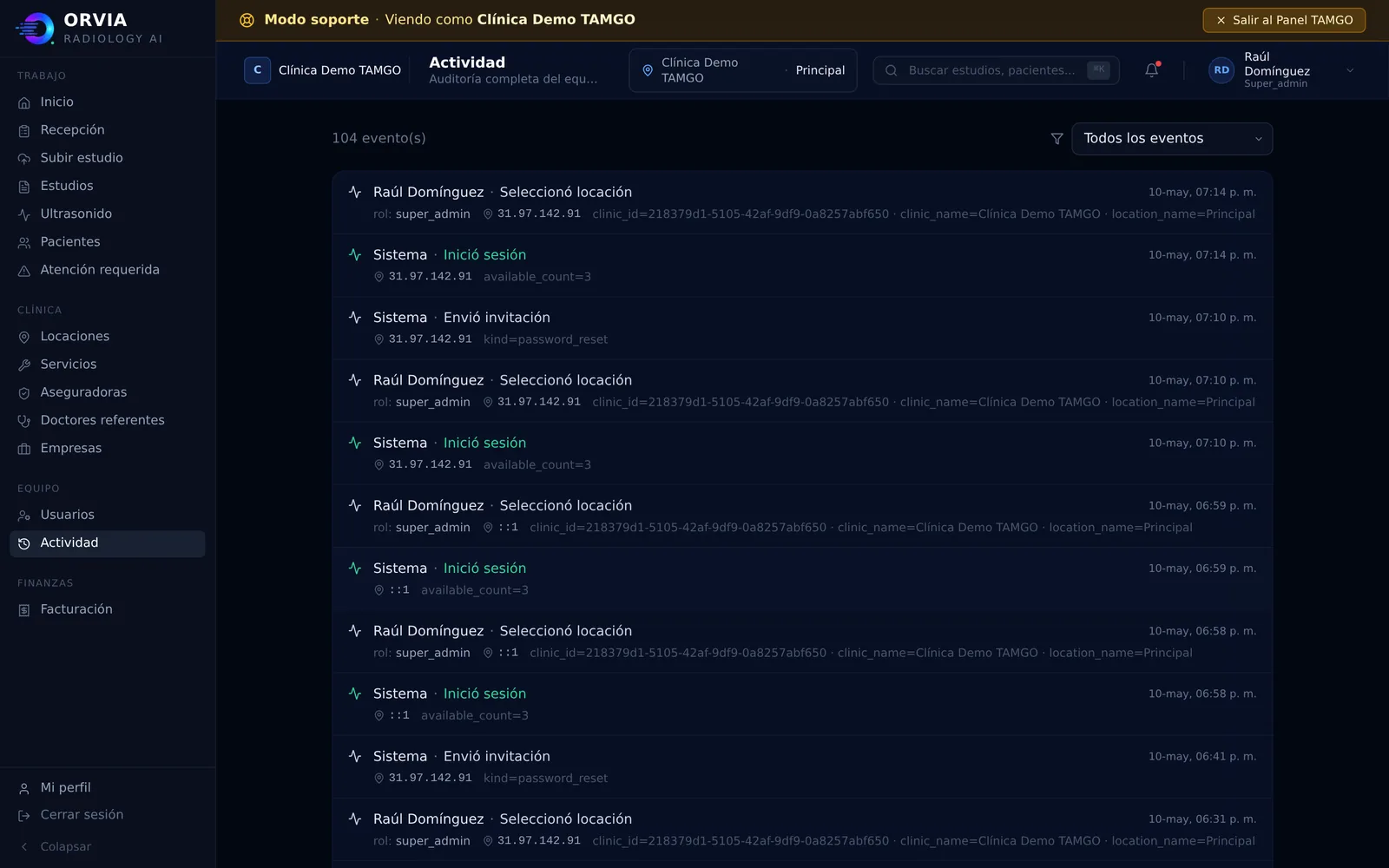
Task: Click the Inició sesión text at 06:58 p. m.
Action: (484, 694)
